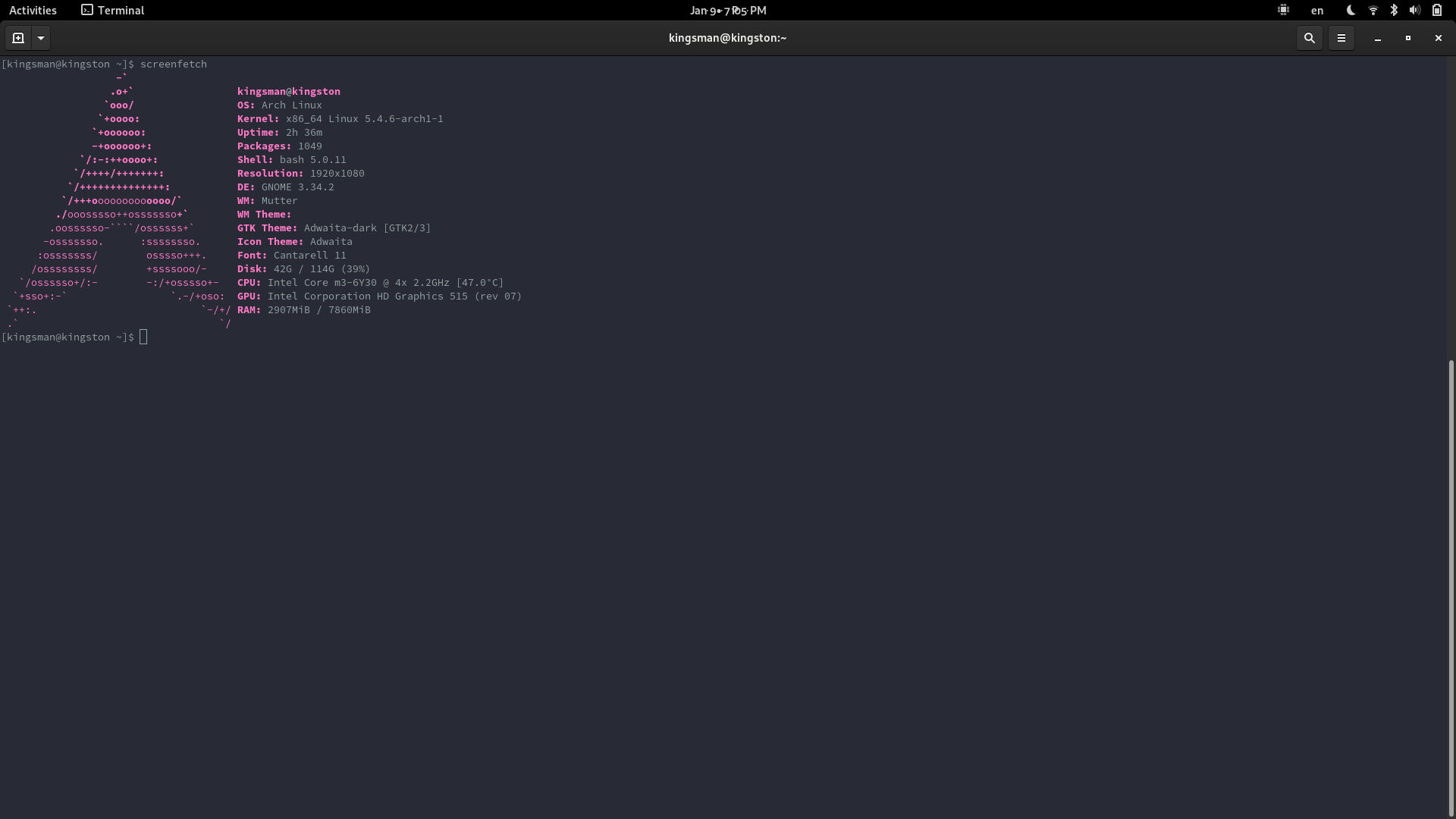Click the CPU monitor tray icon
This screenshot has height=819, width=1456.
1283,10
